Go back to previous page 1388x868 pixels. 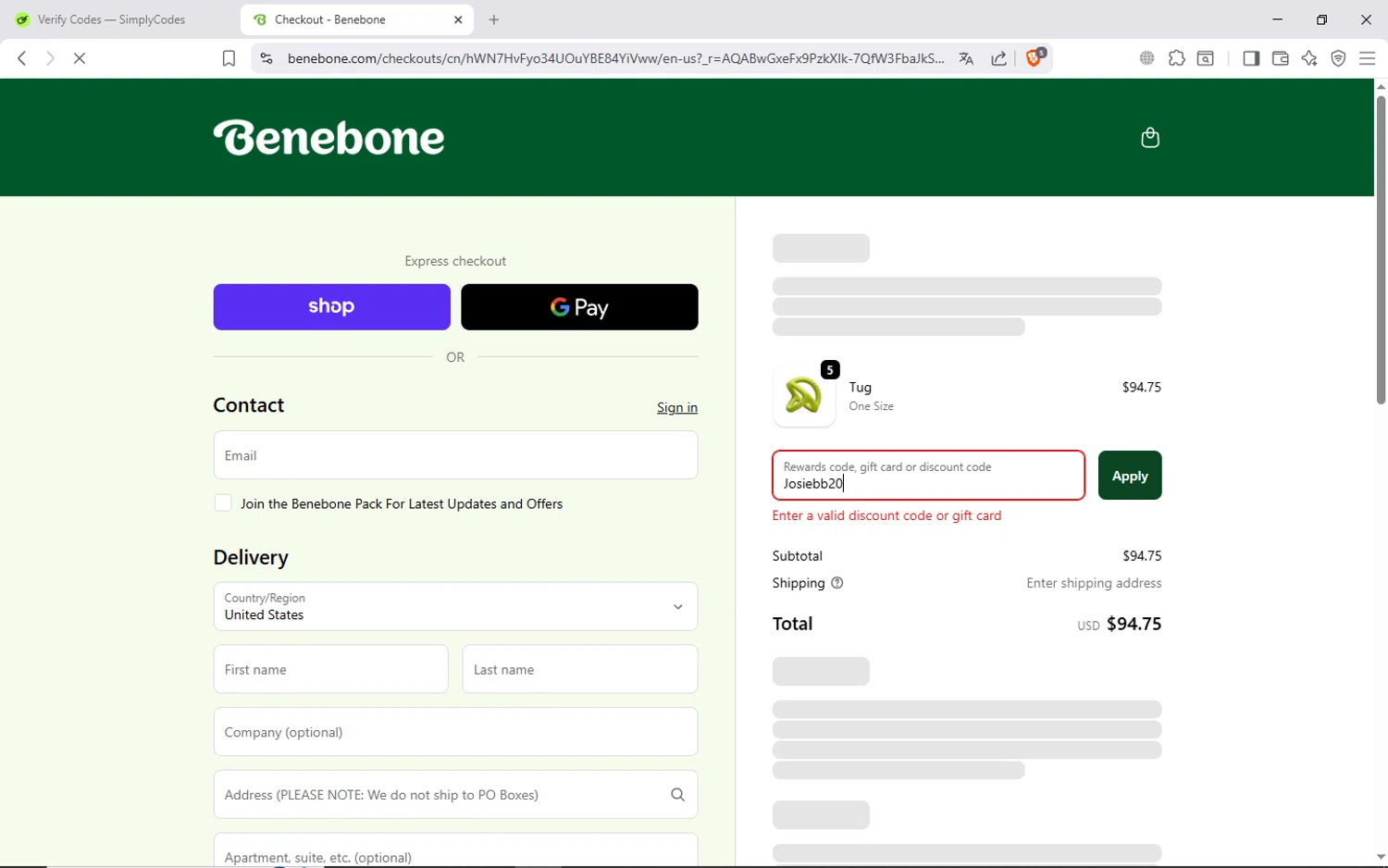click(x=22, y=58)
